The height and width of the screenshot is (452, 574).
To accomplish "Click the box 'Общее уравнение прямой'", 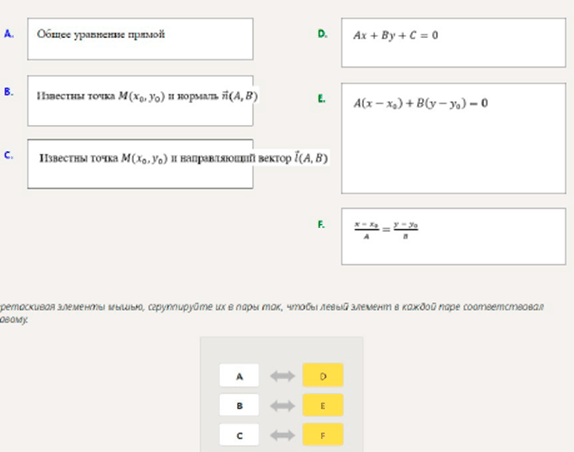I will 140,39.
